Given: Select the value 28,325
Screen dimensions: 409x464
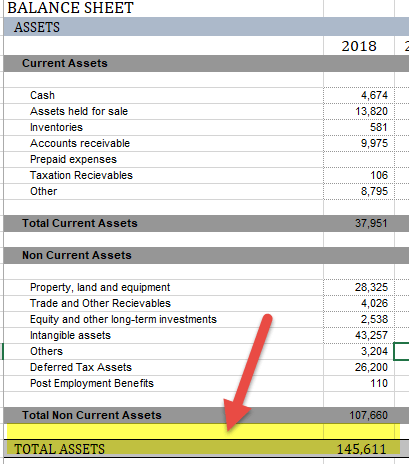Looking at the screenshot, I should (x=371, y=287).
